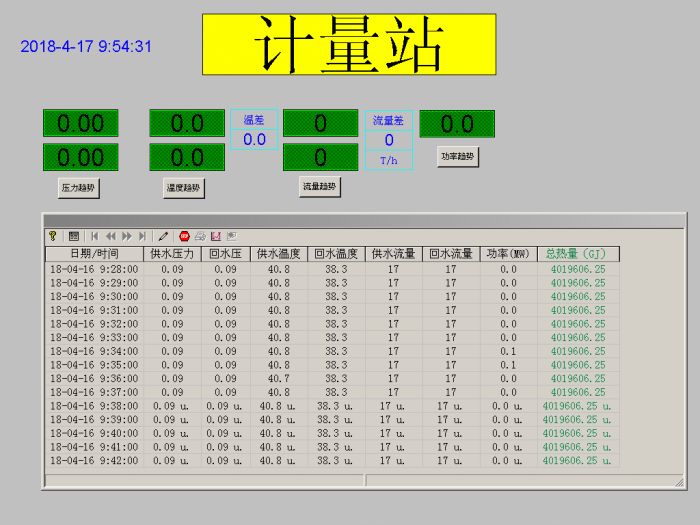Open the 功率趋势 trend view
The height and width of the screenshot is (525, 700).
pyautogui.click(x=457, y=157)
